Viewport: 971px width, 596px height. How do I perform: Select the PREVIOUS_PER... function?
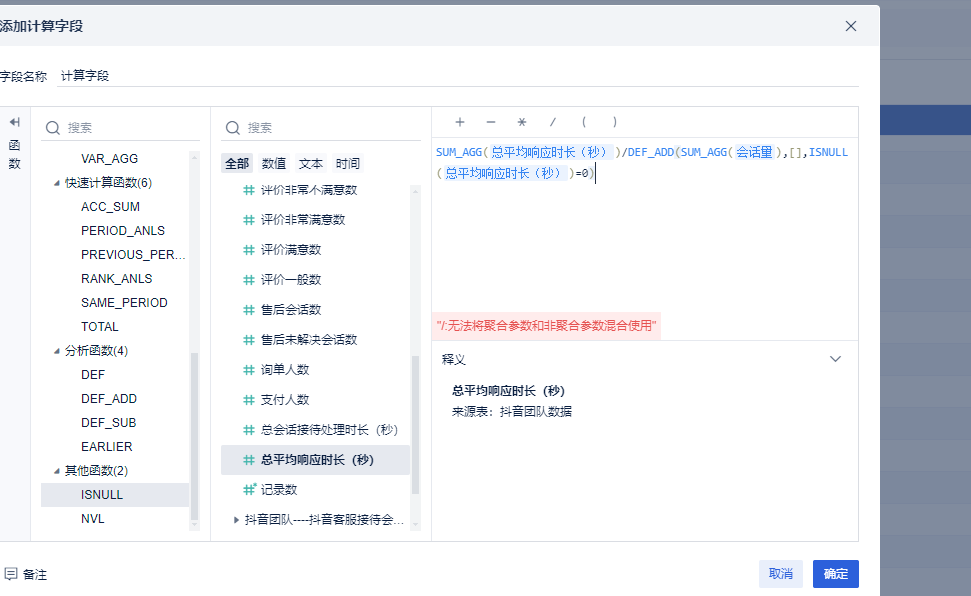133,255
